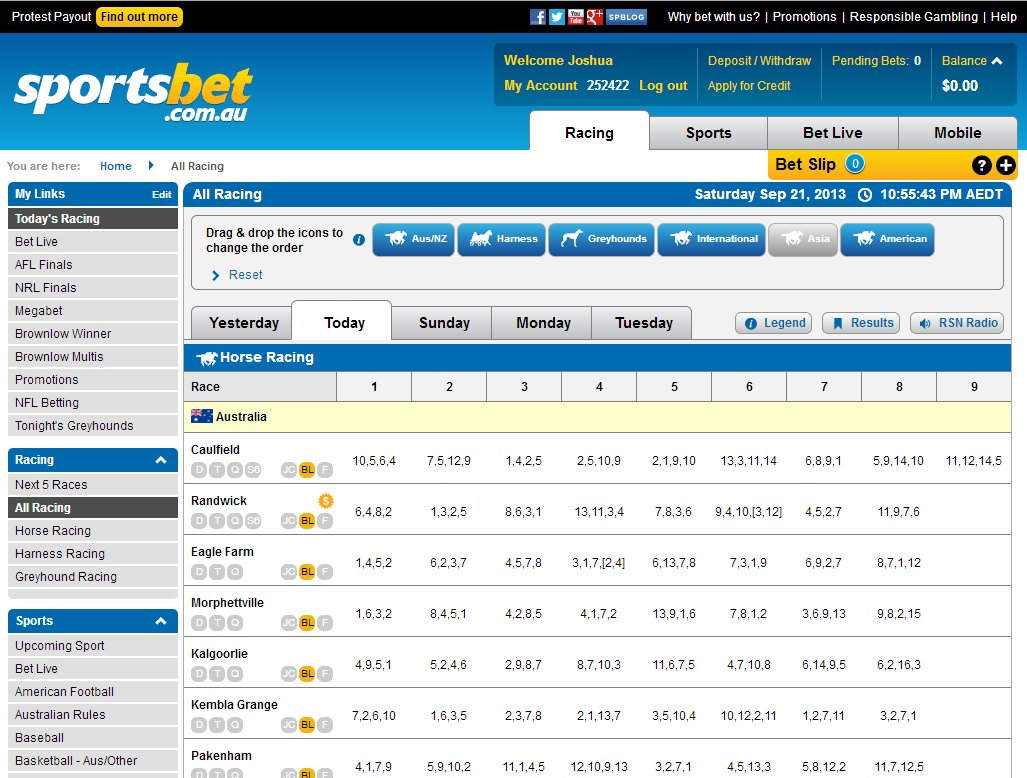Go to Home breadcrumb link

(115, 166)
